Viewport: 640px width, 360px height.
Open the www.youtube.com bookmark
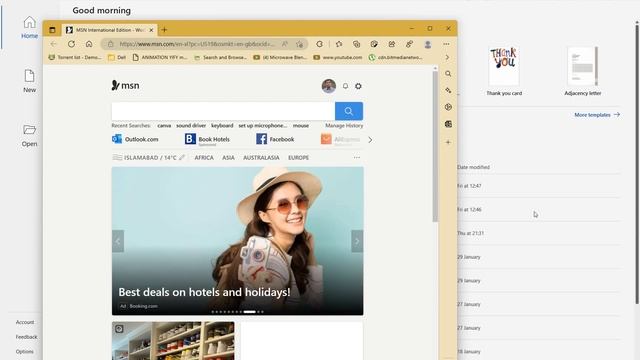tap(338, 58)
